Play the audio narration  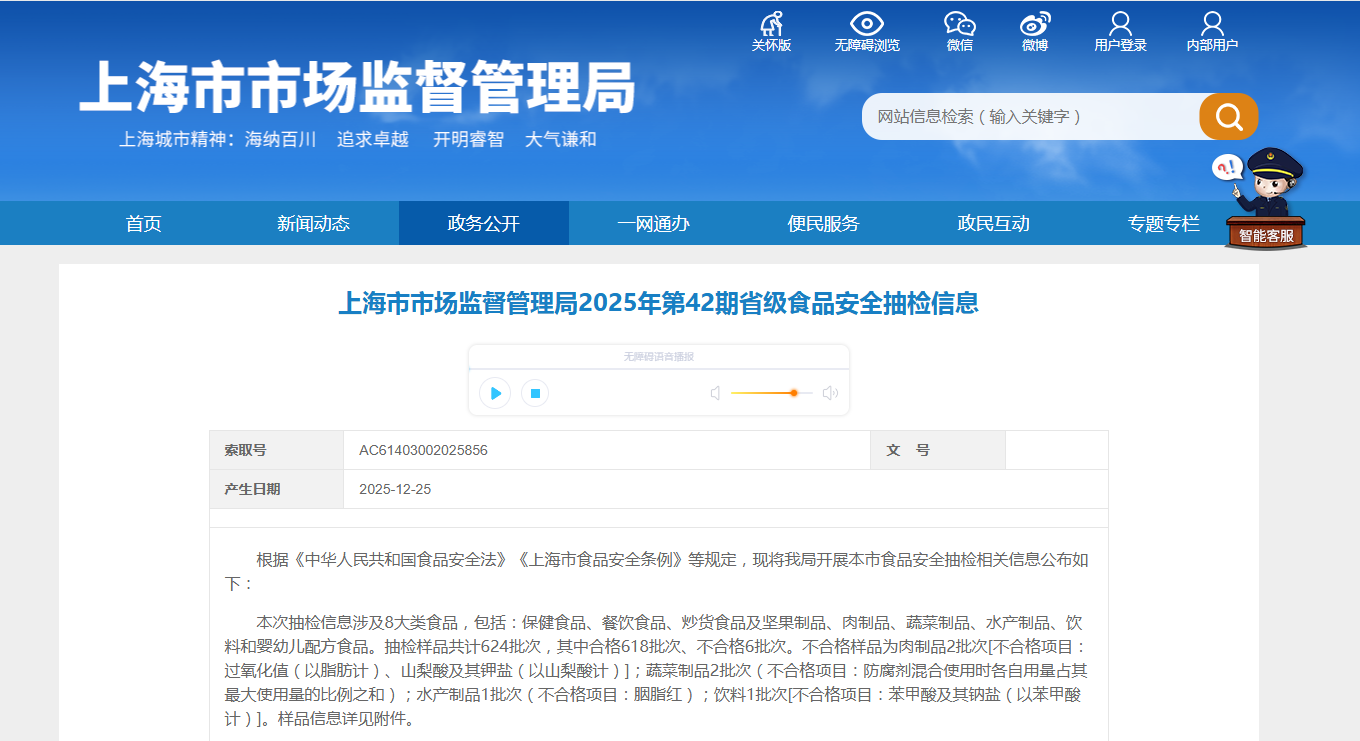(x=495, y=393)
